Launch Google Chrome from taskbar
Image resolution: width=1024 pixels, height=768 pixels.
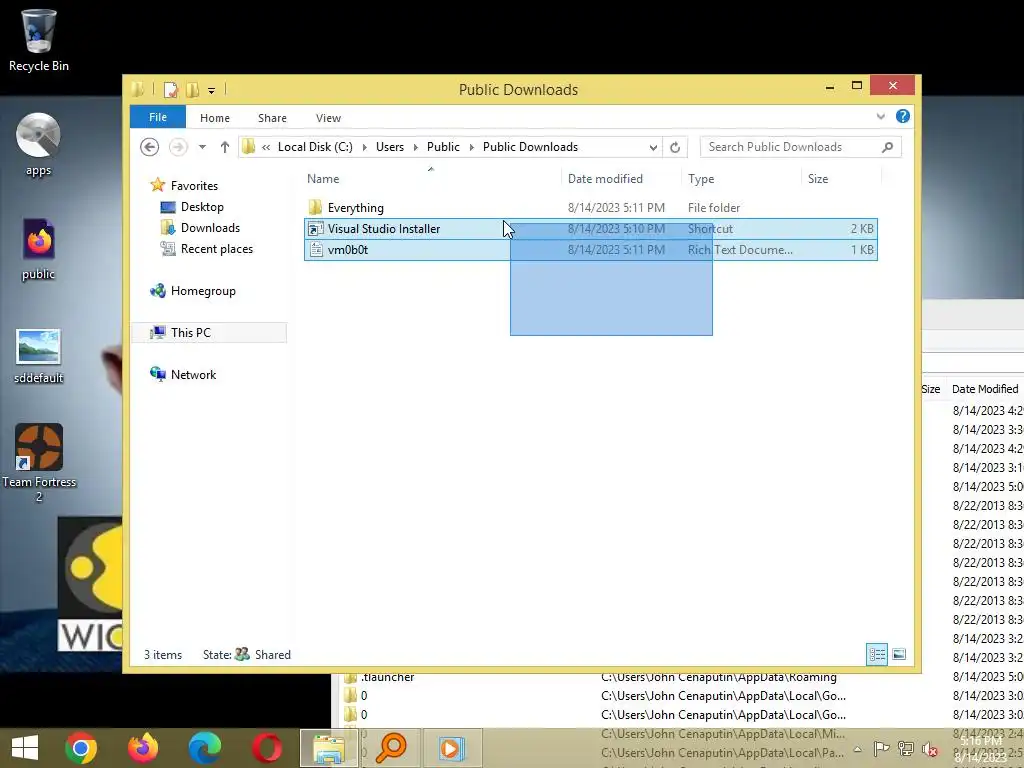click(x=81, y=748)
